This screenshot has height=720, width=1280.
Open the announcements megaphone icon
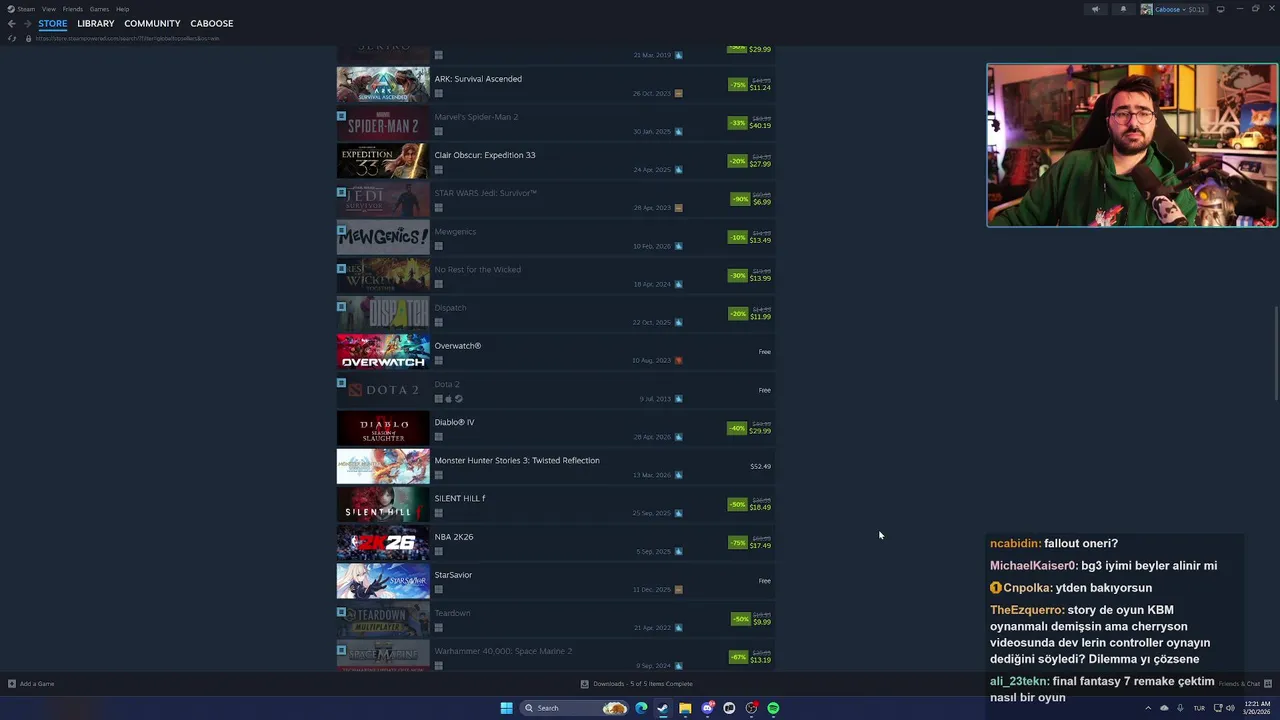[1095, 9]
